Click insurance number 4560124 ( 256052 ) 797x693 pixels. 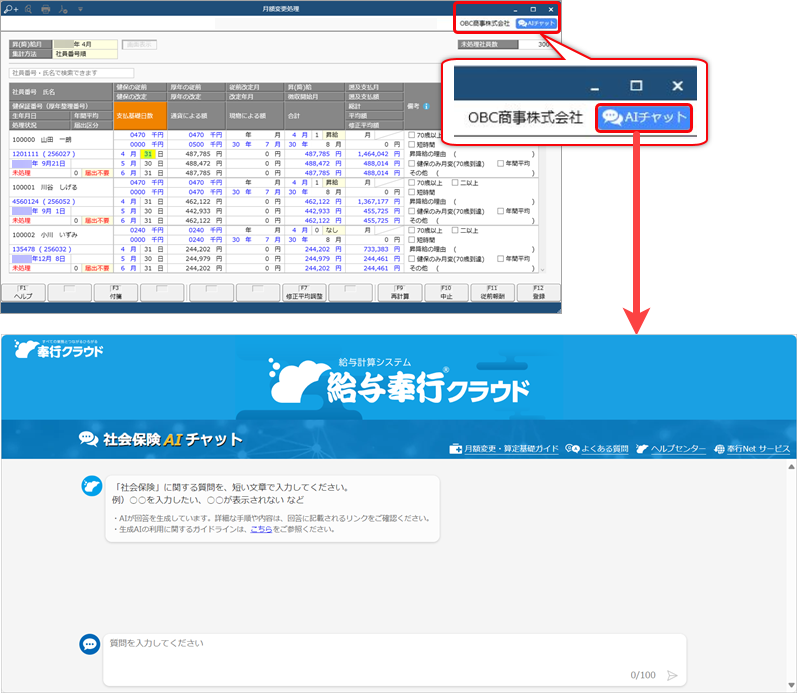click(44, 202)
